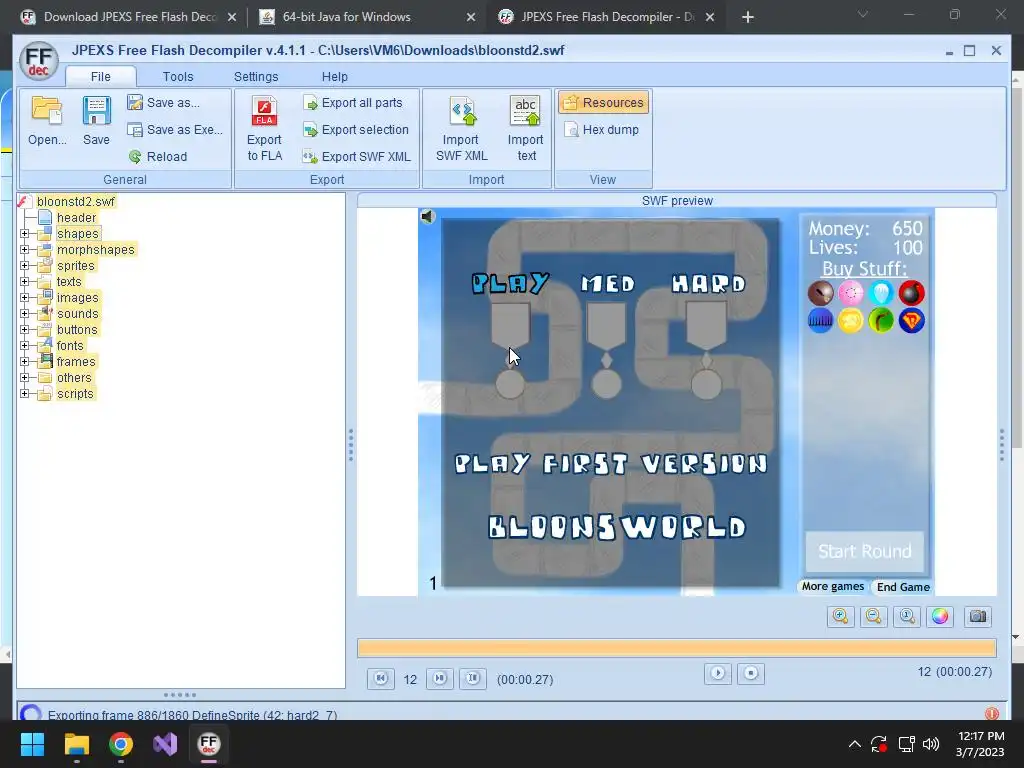This screenshot has width=1024, height=768.
Task: Click HARD difficulty in preview
Action: click(709, 283)
